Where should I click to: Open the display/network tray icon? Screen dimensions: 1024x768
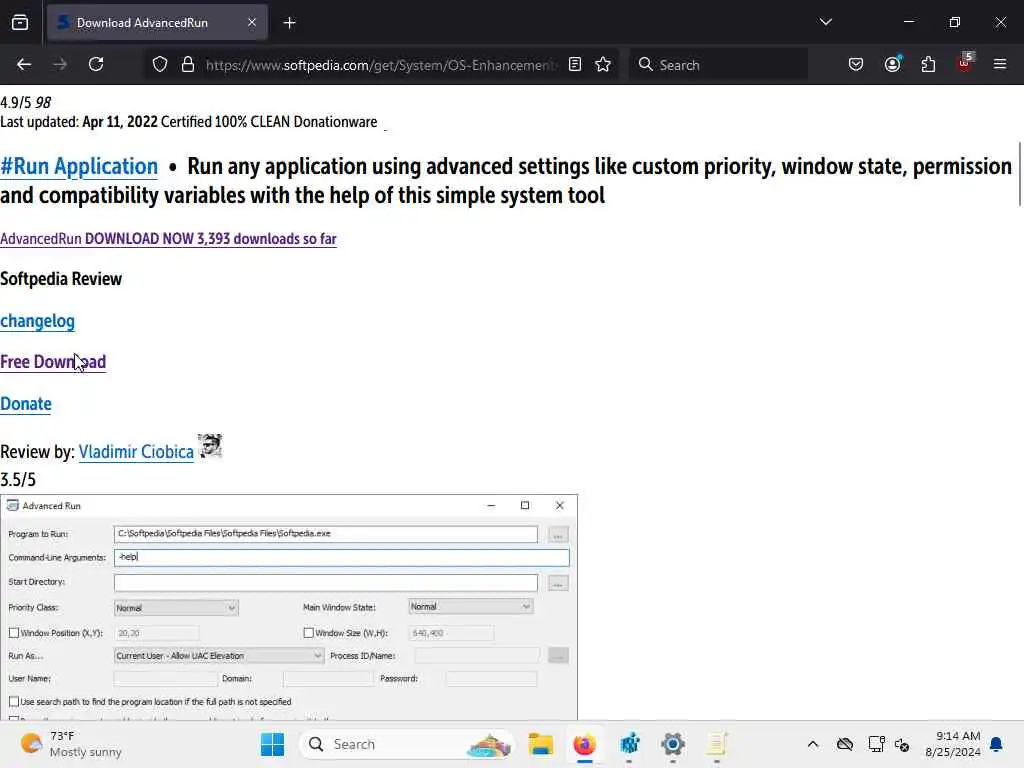876,744
